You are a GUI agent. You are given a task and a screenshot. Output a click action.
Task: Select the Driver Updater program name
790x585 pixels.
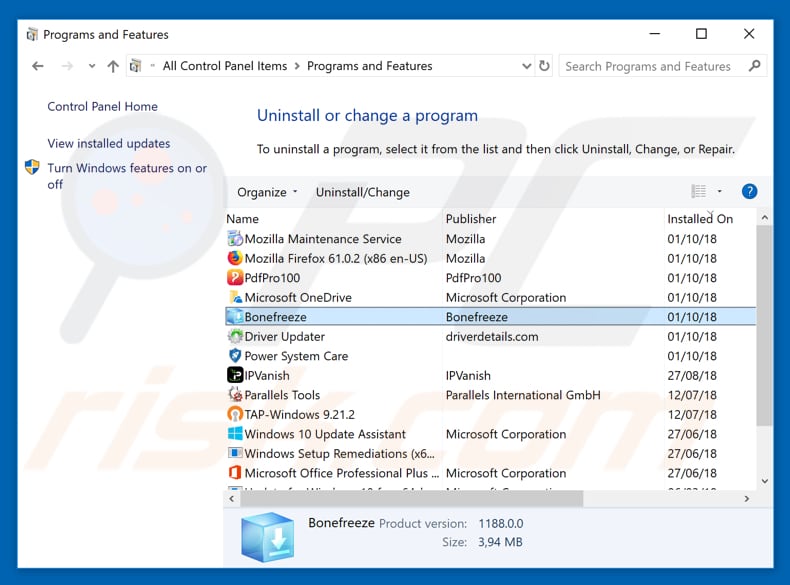click(285, 337)
